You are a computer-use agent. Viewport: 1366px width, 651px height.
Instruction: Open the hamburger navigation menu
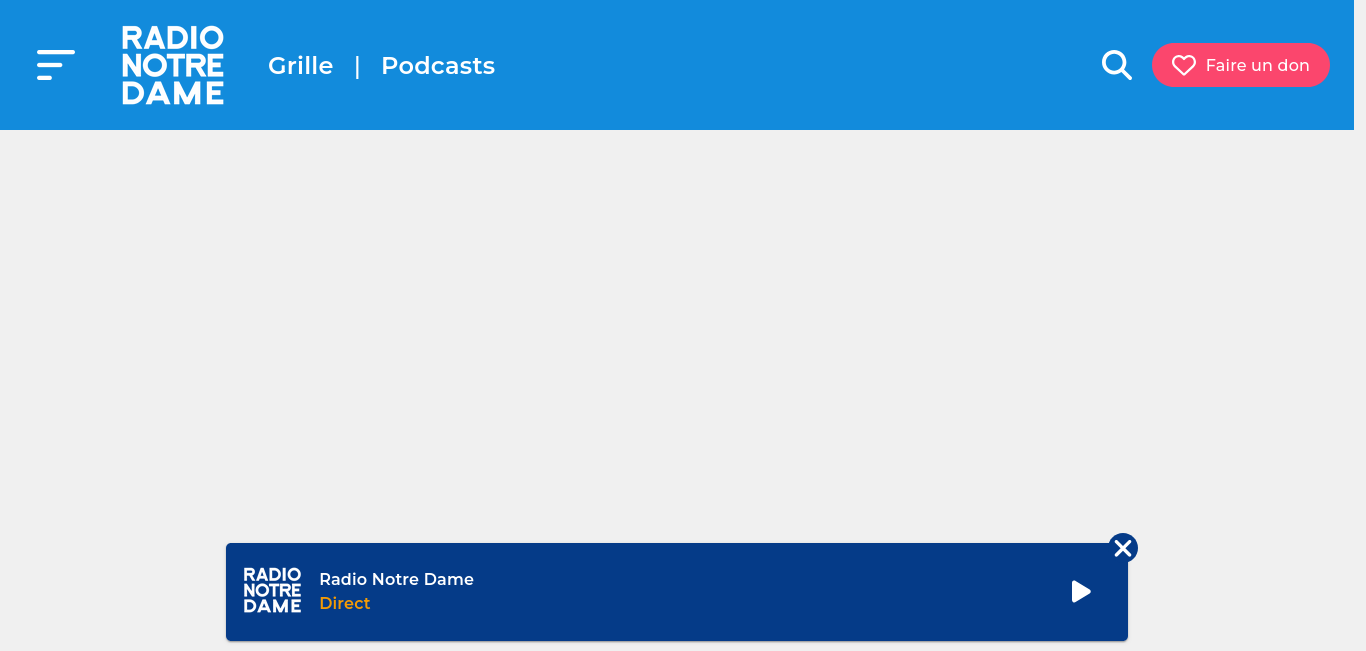pyautogui.click(x=56, y=65)
